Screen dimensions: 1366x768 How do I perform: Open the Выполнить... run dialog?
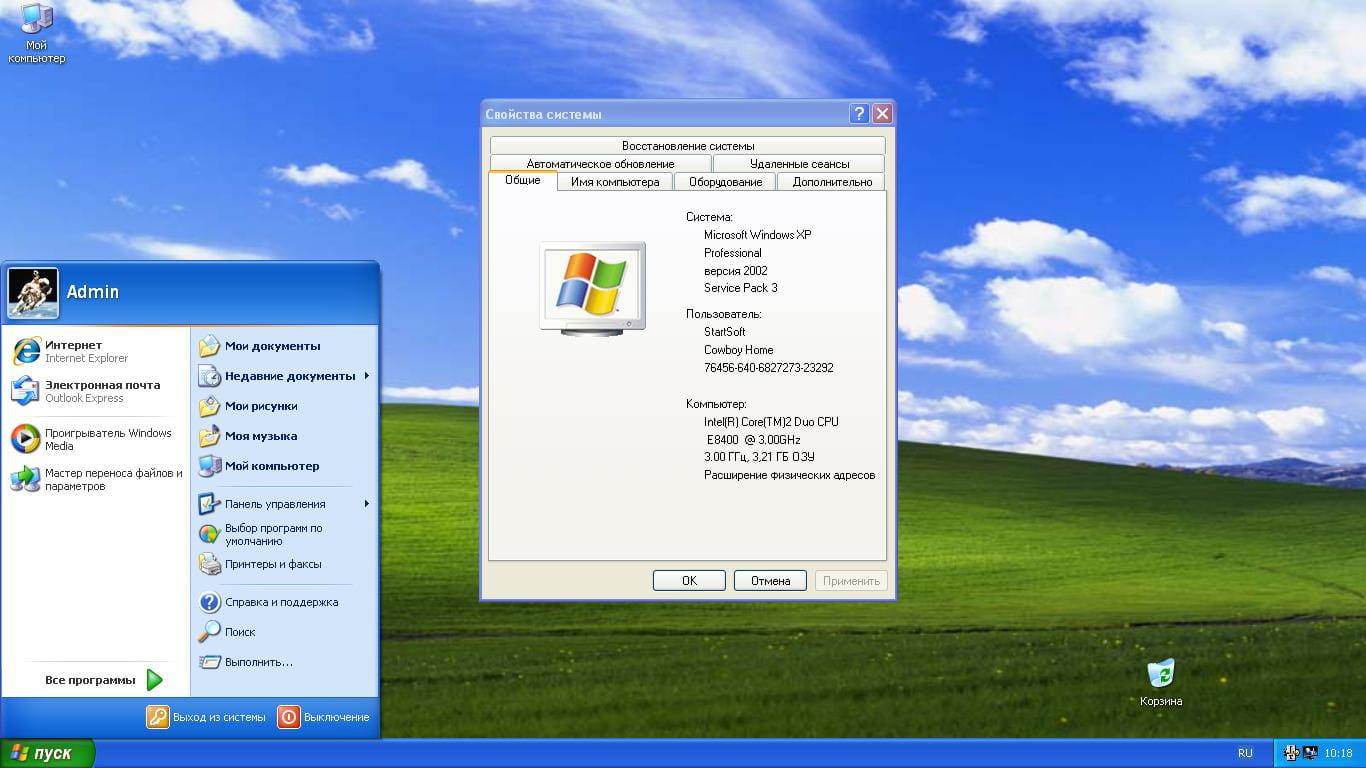(246, 662)
